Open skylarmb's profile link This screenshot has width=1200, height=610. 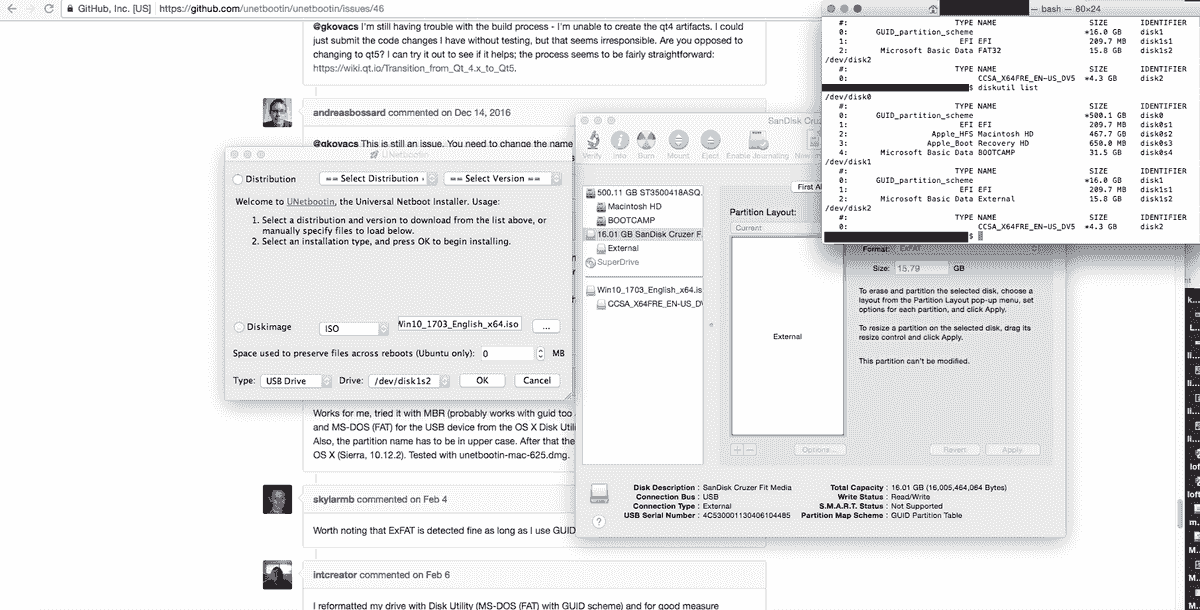click(x=334, y=499)
